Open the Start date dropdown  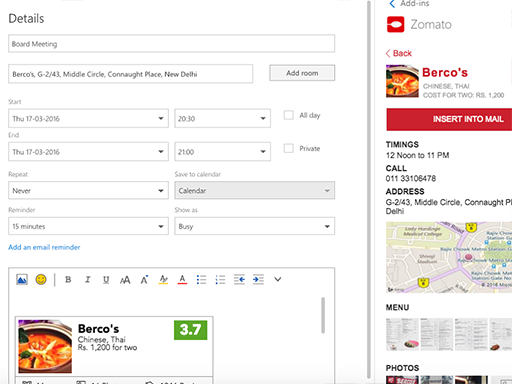(x=88, y=118)
